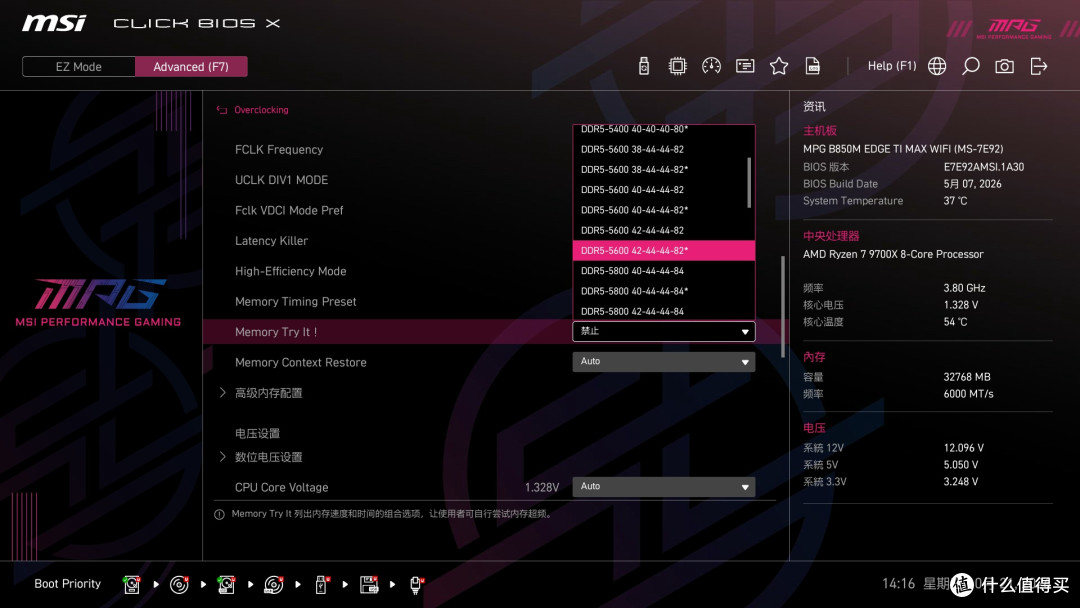Screen dimensions: 1080x608
Task: Click the 电压设置 section heading
Action: pos(258,433)
